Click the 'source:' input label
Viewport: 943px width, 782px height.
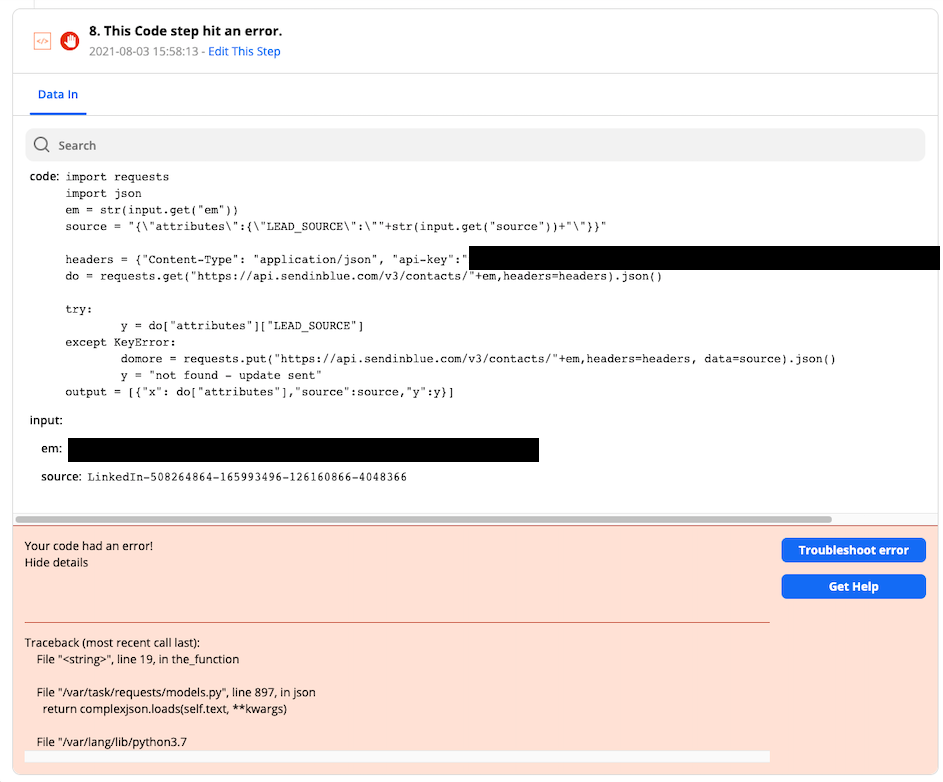click(x=61, y=477)
